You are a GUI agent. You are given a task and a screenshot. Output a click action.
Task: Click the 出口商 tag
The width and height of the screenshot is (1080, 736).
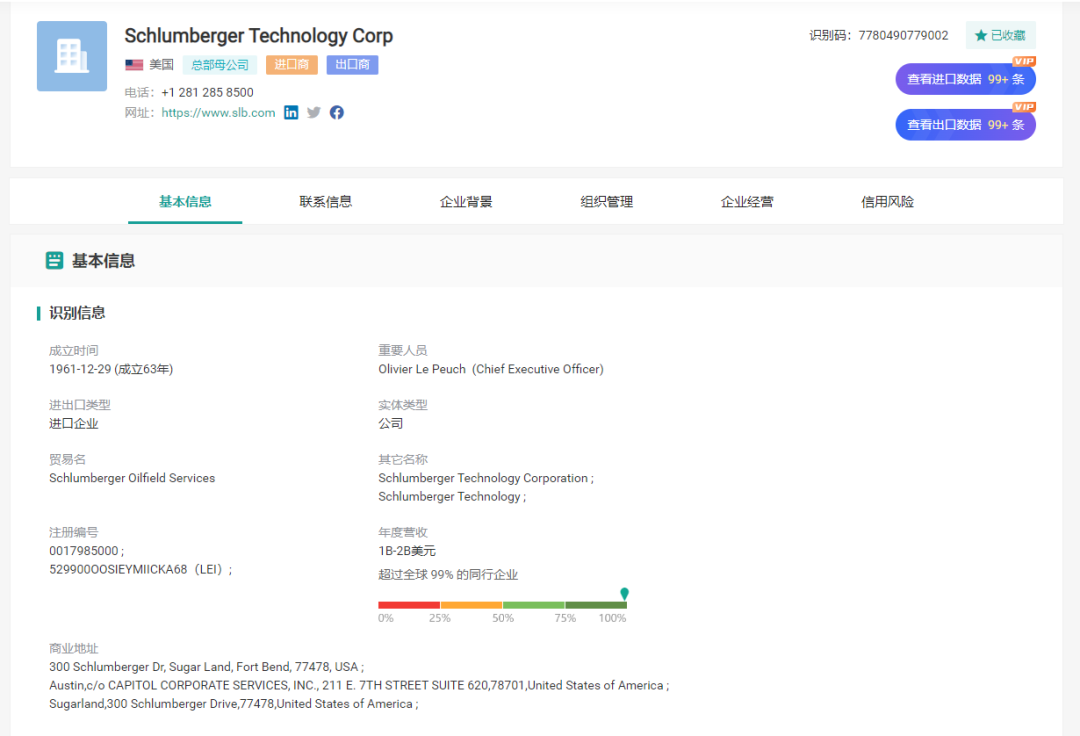pos(352,65)
